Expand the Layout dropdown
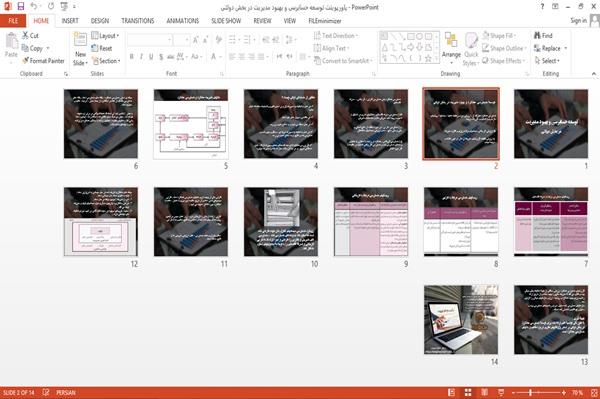 105,36
